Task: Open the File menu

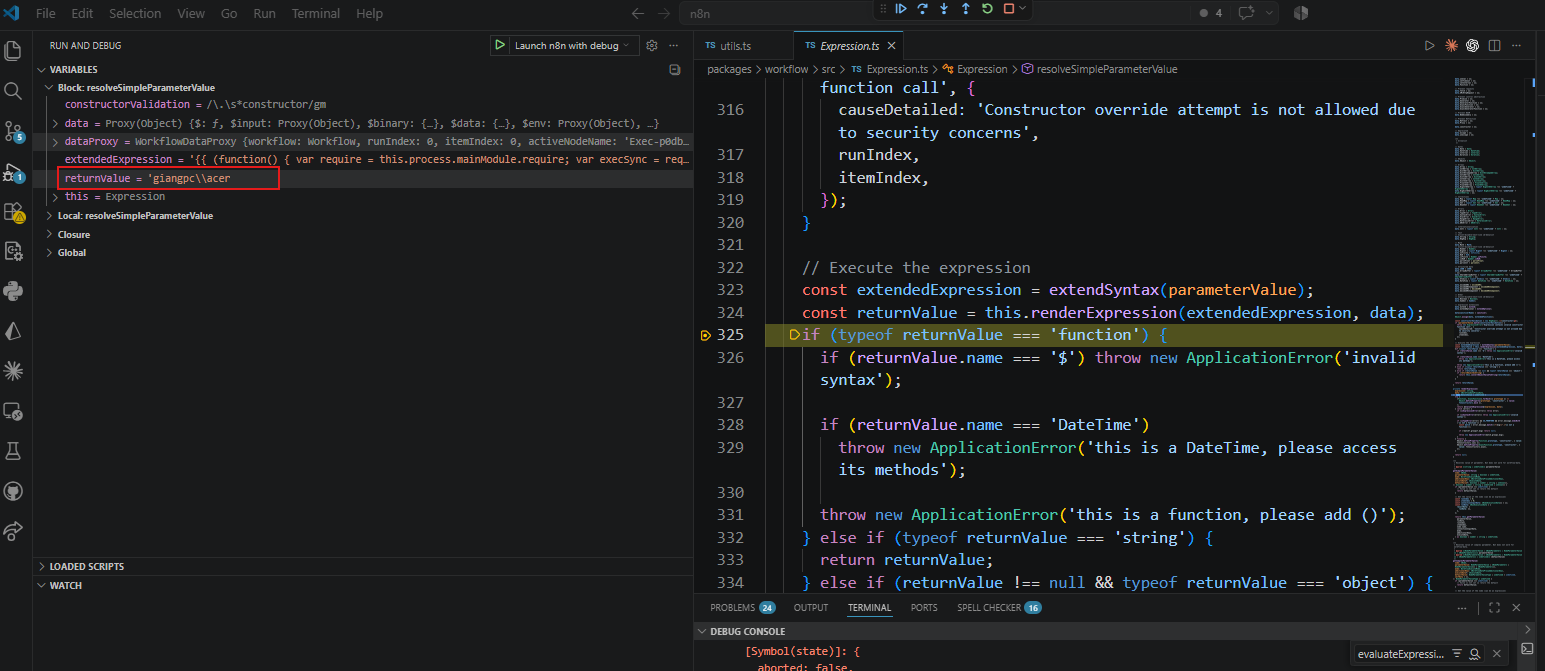Action: 45,13
